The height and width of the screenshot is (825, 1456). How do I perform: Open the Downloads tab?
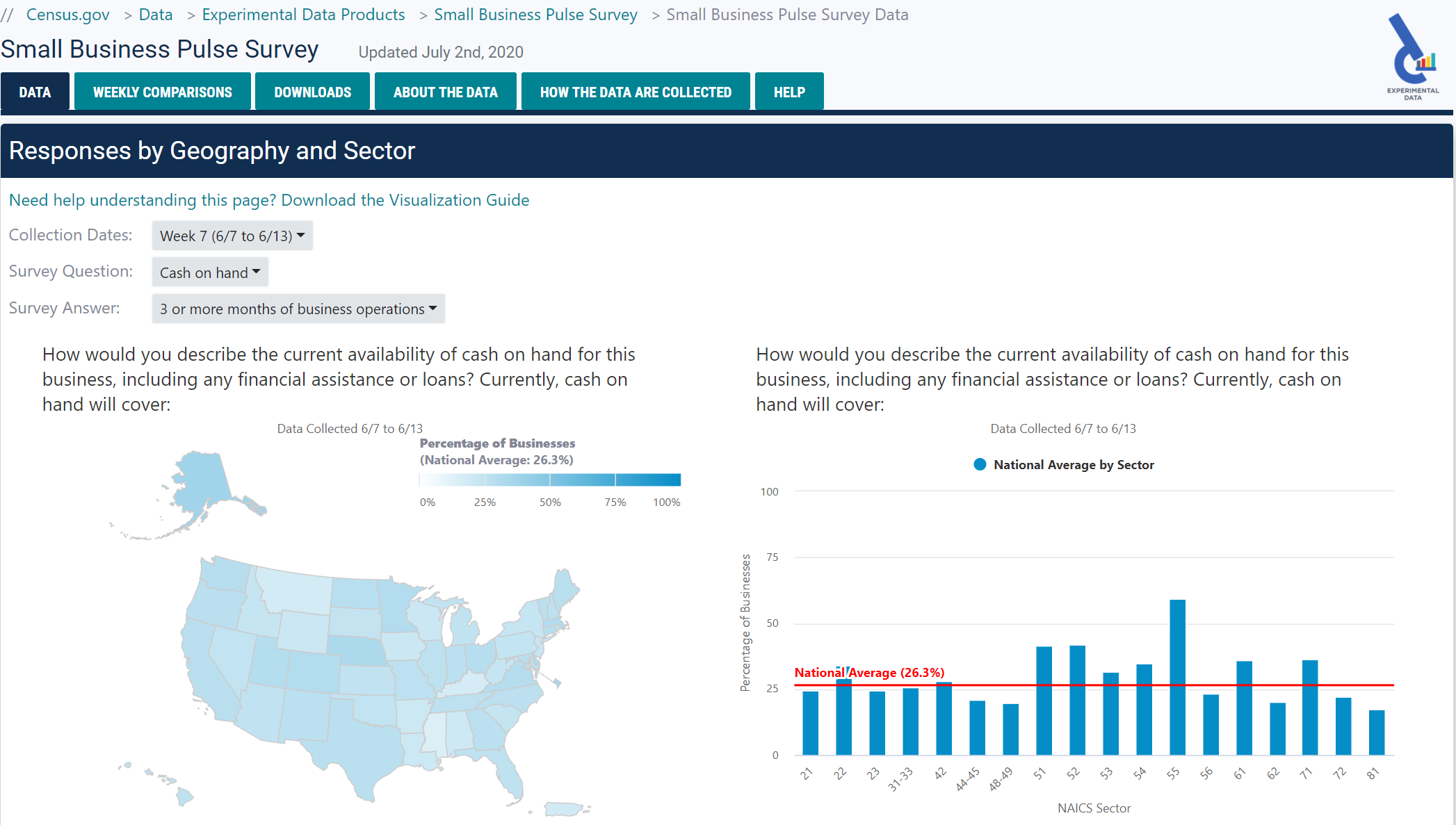click(x=312, y=92)
